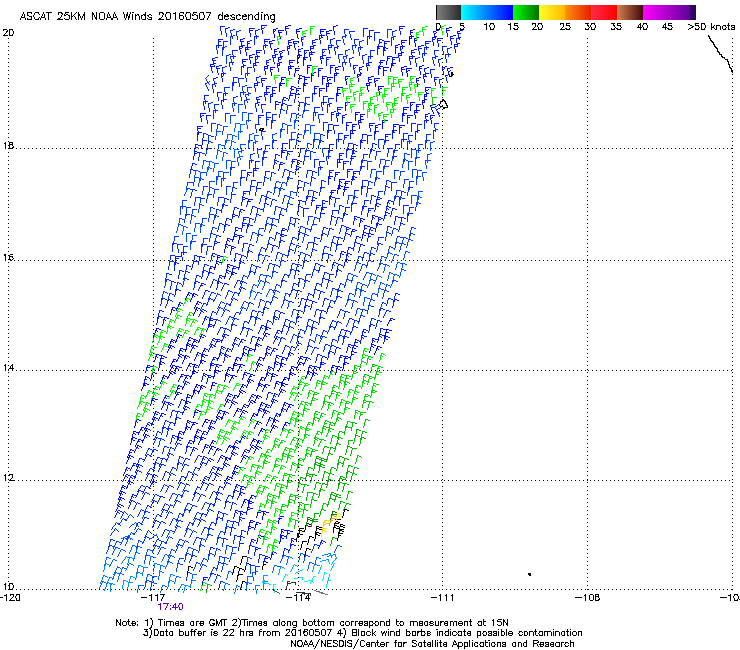
Task: Click the cyan 5-10 knots legend segment
Action: coord(473,12)
